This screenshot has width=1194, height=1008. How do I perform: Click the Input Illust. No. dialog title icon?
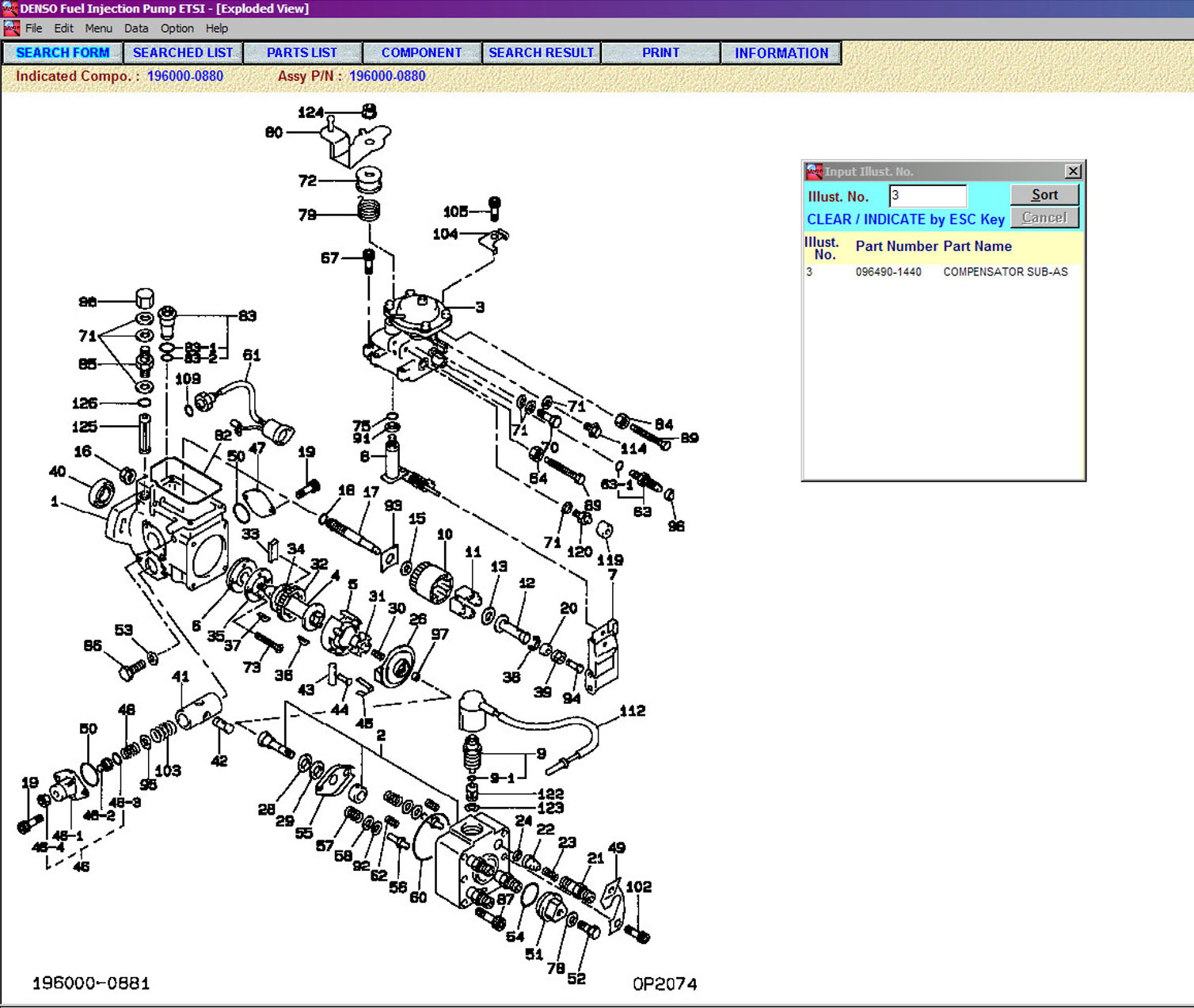pyautogui.click(x=814, y=171)
